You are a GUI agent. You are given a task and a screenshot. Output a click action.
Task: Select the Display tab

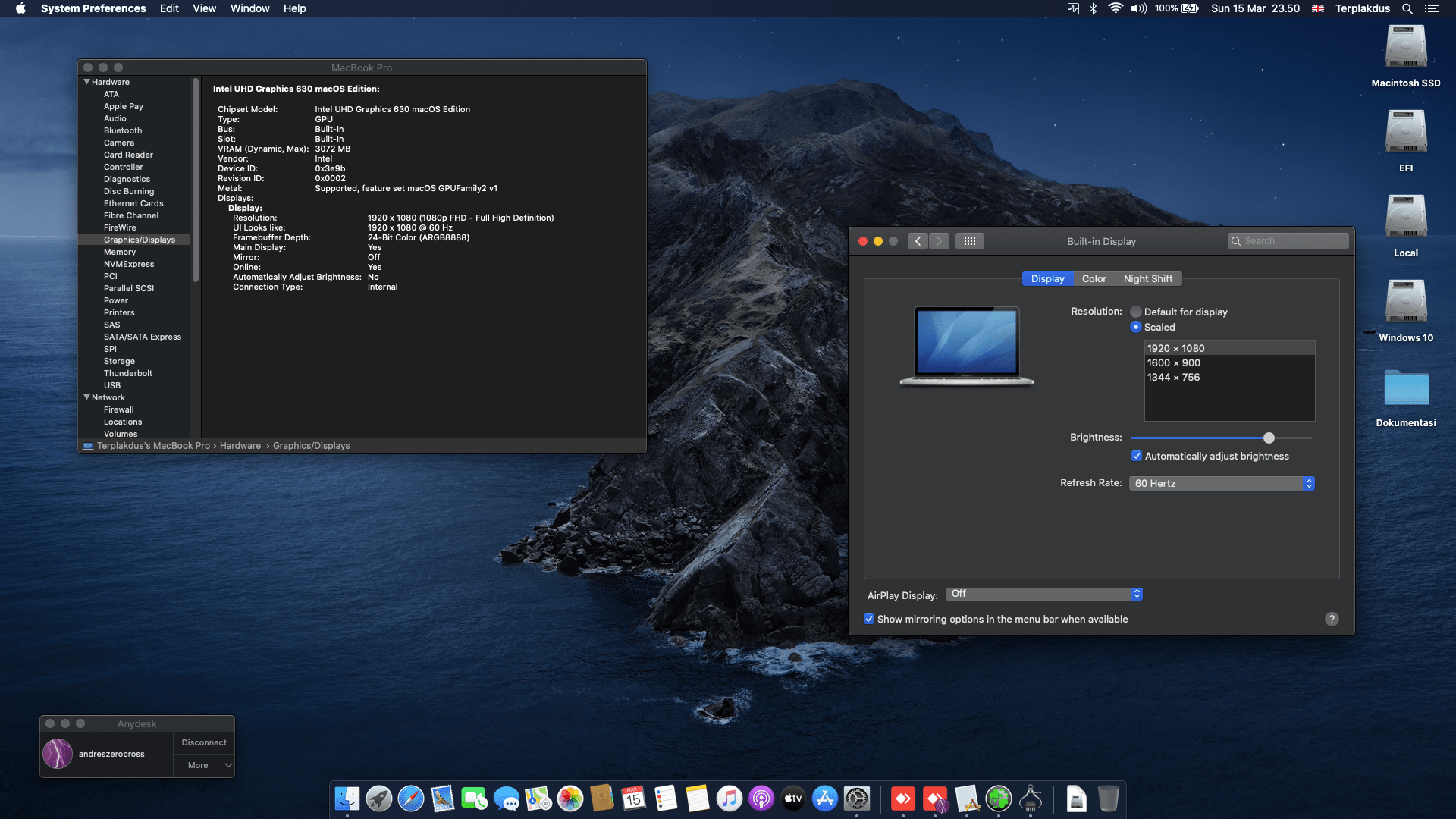point(1047,278)
